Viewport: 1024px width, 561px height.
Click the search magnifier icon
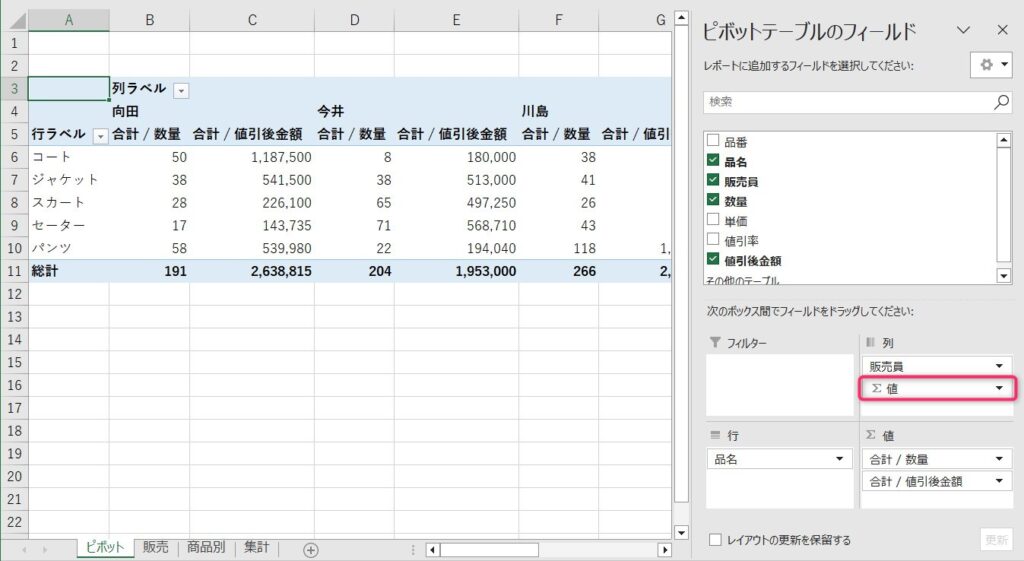1001,102
